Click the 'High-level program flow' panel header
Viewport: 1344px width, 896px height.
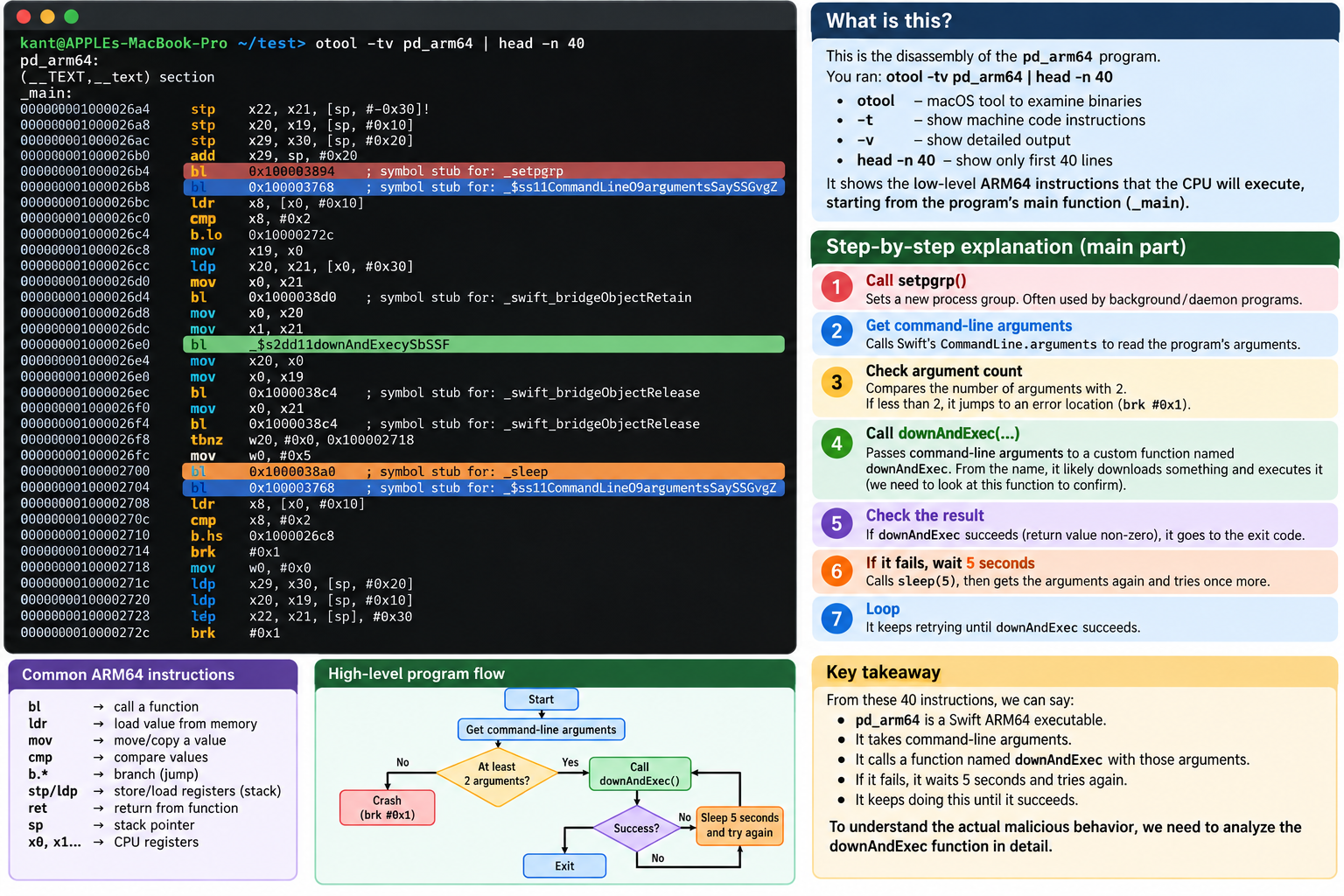pyautogui.click(x=555, y=674)
